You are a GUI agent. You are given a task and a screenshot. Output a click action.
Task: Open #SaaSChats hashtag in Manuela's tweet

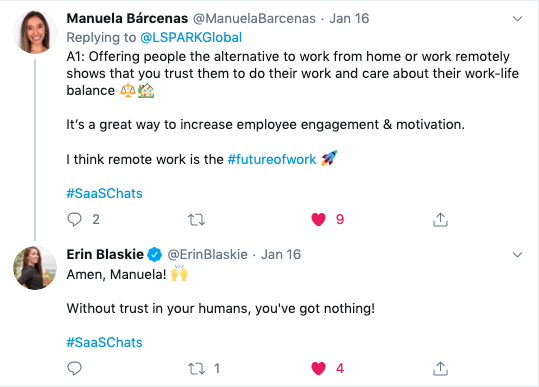click(104, 194)
